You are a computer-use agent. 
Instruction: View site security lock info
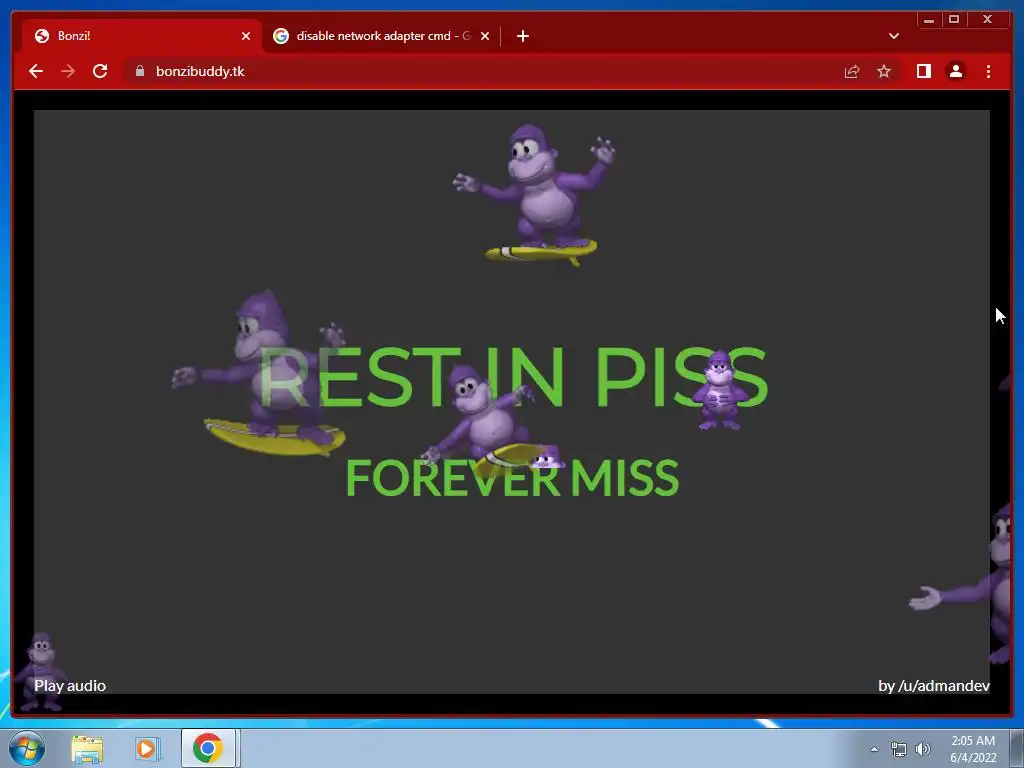pos(140,71)
